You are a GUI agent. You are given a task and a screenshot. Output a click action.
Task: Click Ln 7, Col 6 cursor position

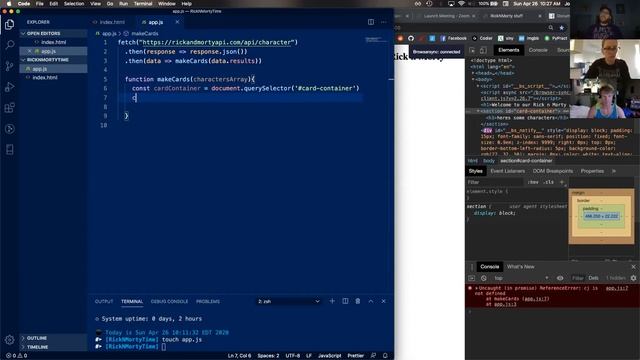240,356
